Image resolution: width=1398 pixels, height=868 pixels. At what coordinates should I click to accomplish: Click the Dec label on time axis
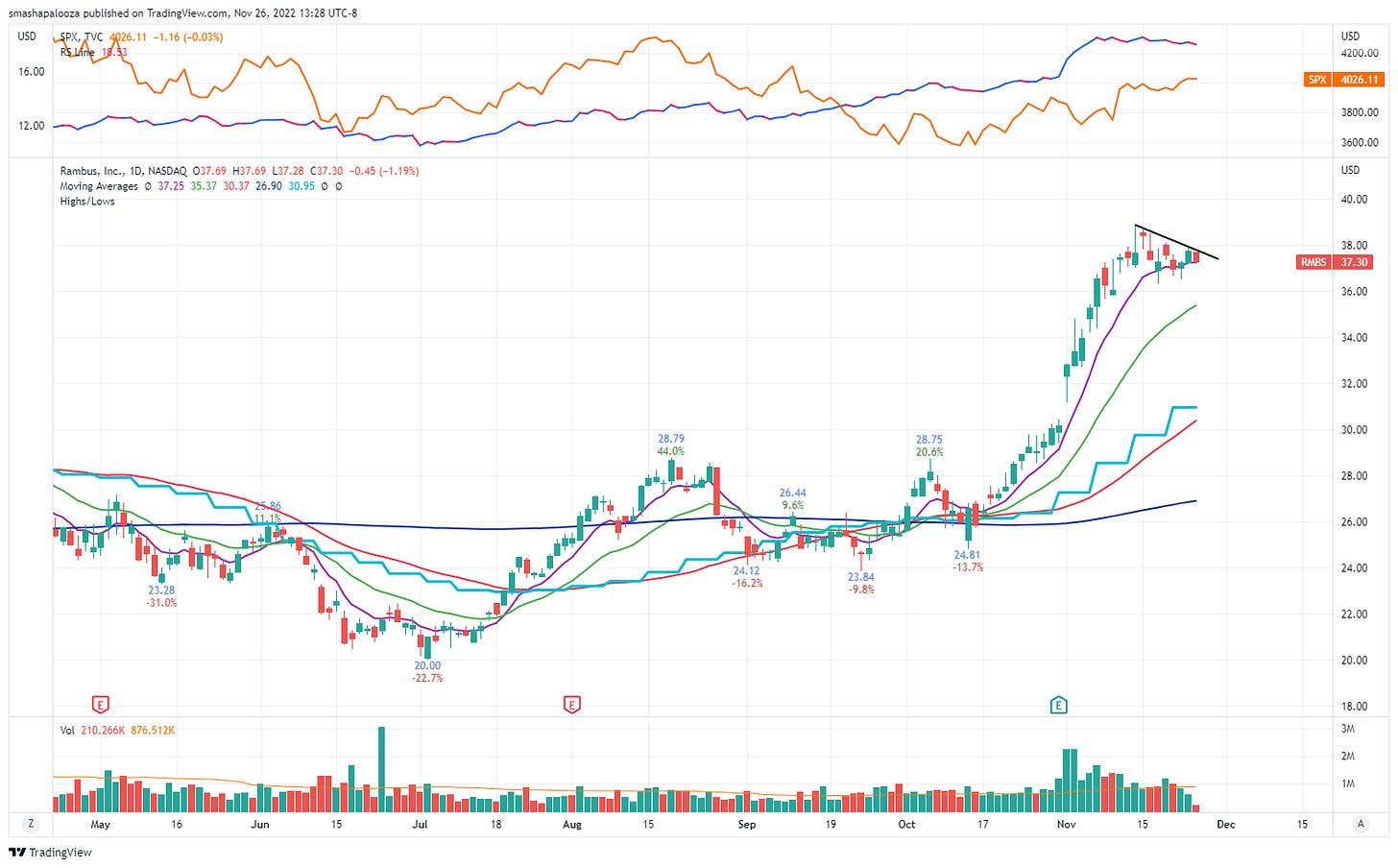1226,825
